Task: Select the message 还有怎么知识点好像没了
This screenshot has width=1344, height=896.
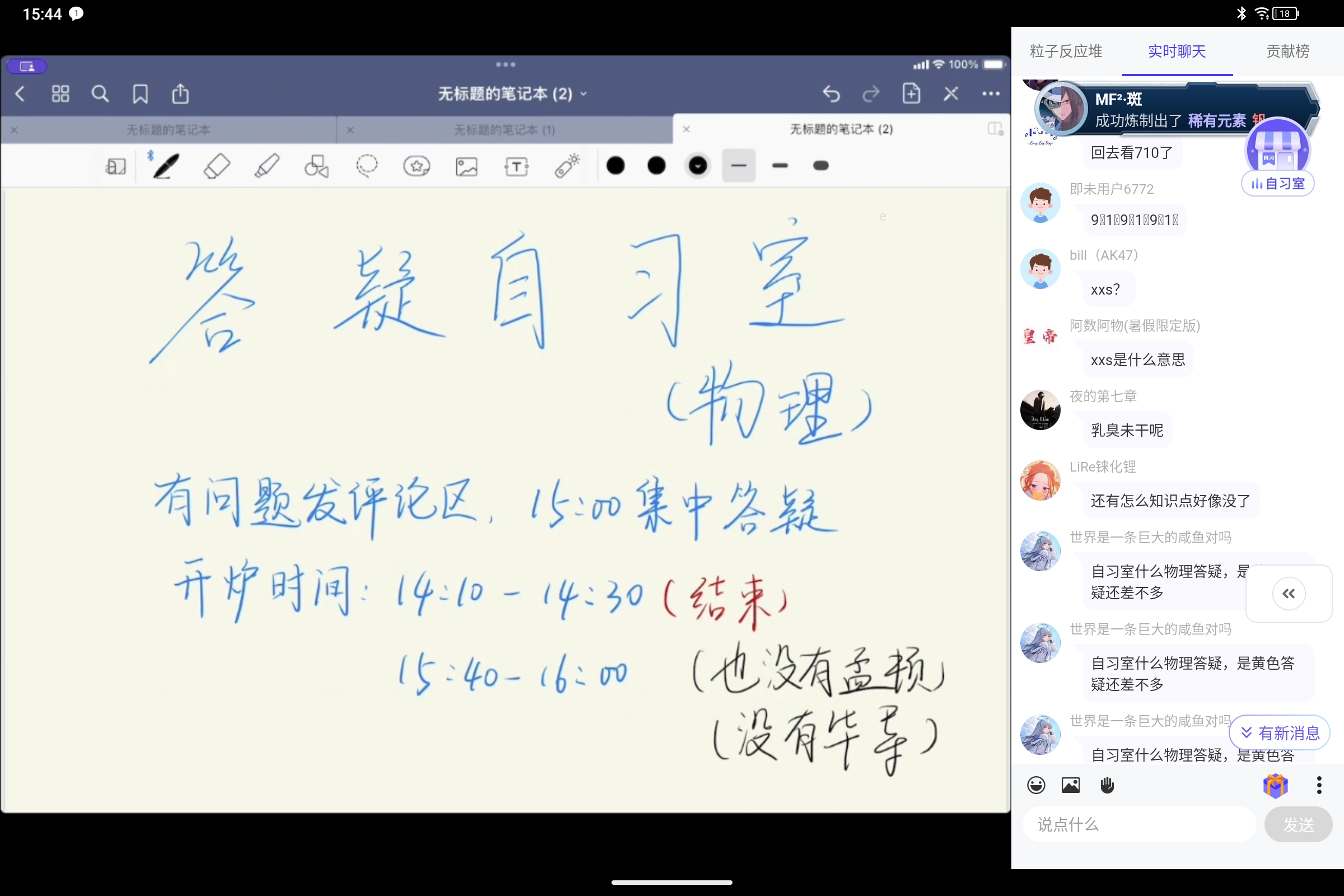Action: pyautogui.click(x=1170, y=501)
